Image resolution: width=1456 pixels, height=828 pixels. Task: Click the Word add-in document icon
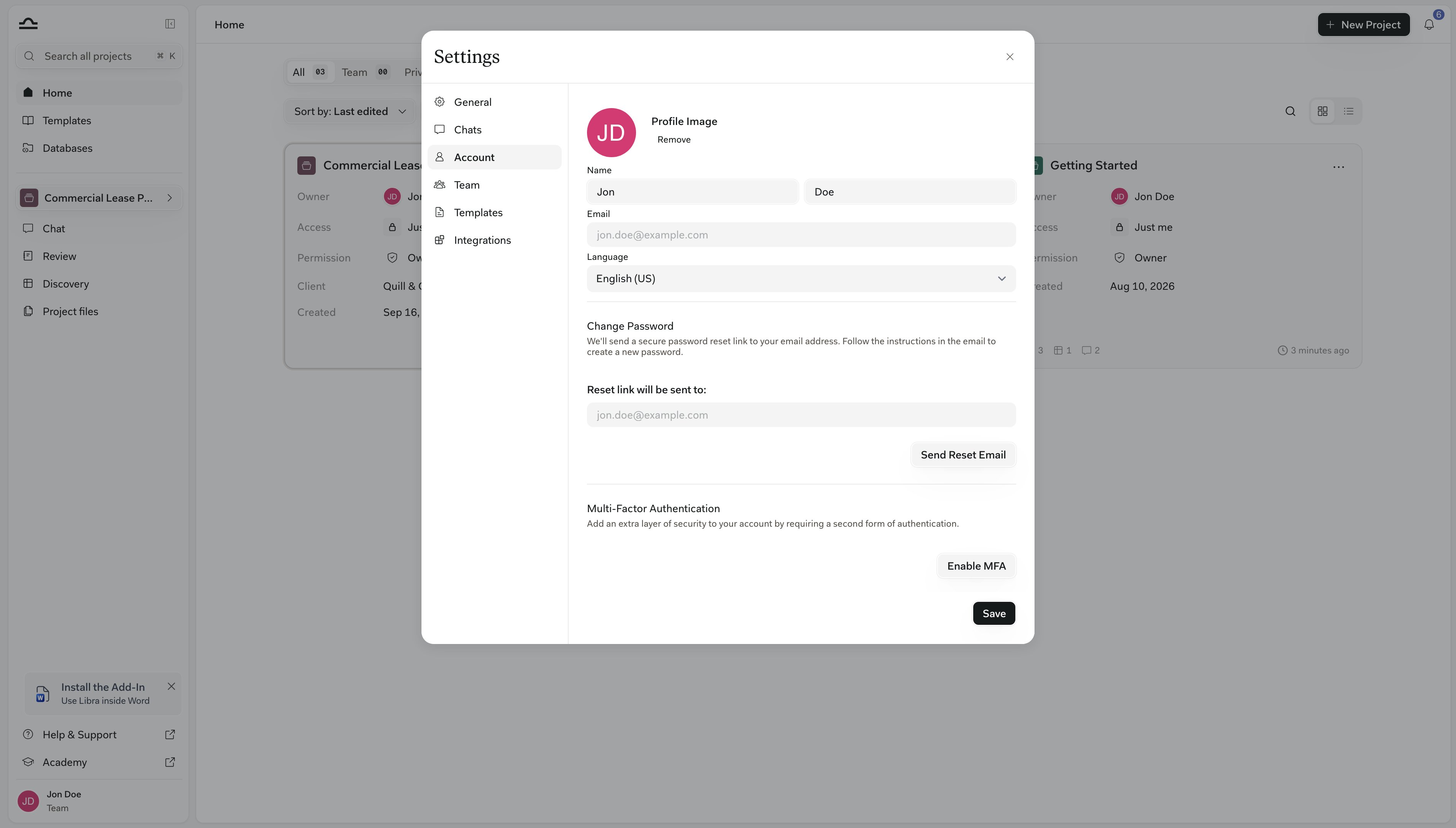click(x=42, y=694)
